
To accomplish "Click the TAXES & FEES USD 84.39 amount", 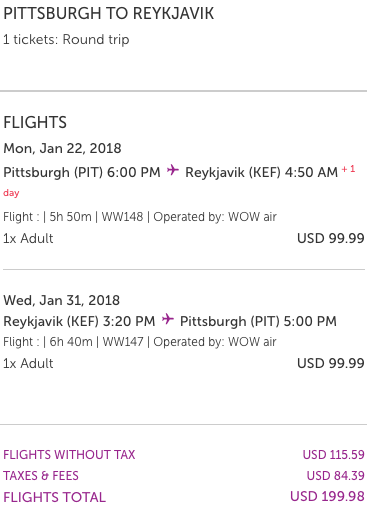I will pos(335,476).
